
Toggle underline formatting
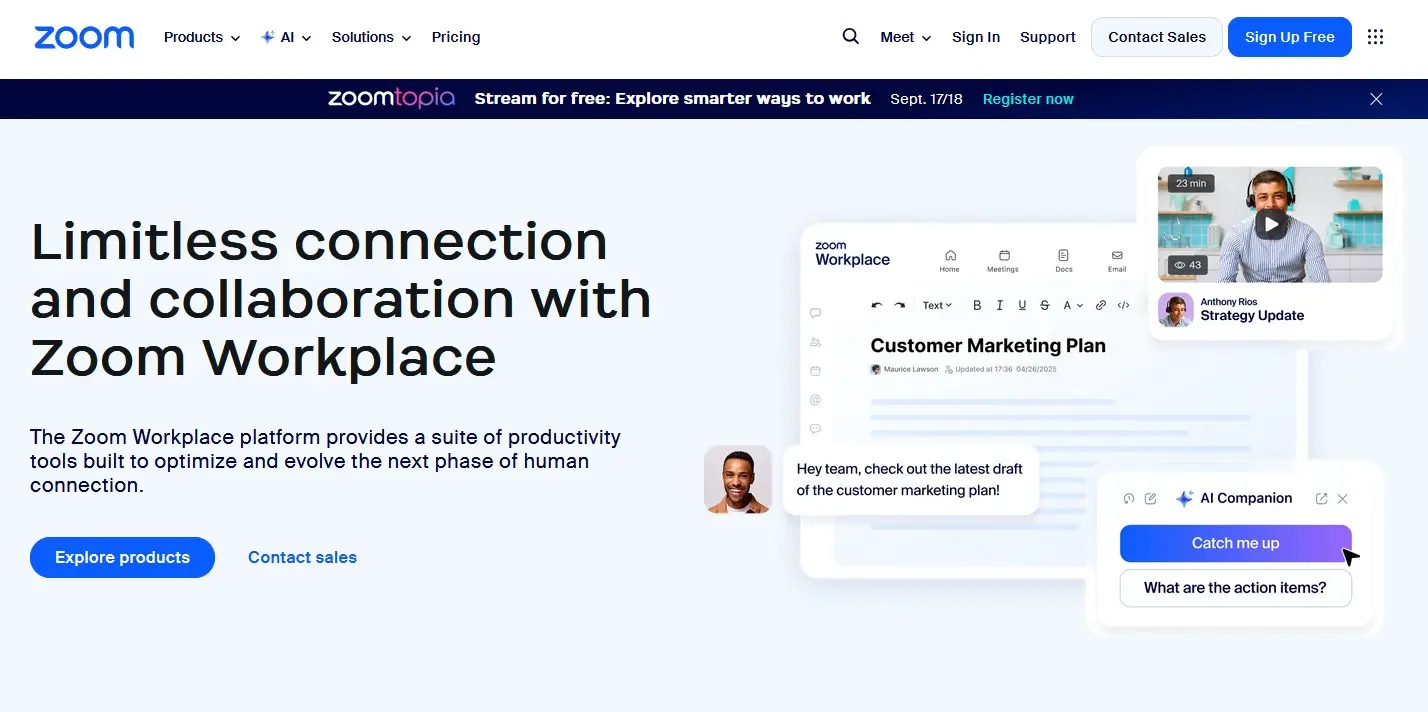[1022, 305]
